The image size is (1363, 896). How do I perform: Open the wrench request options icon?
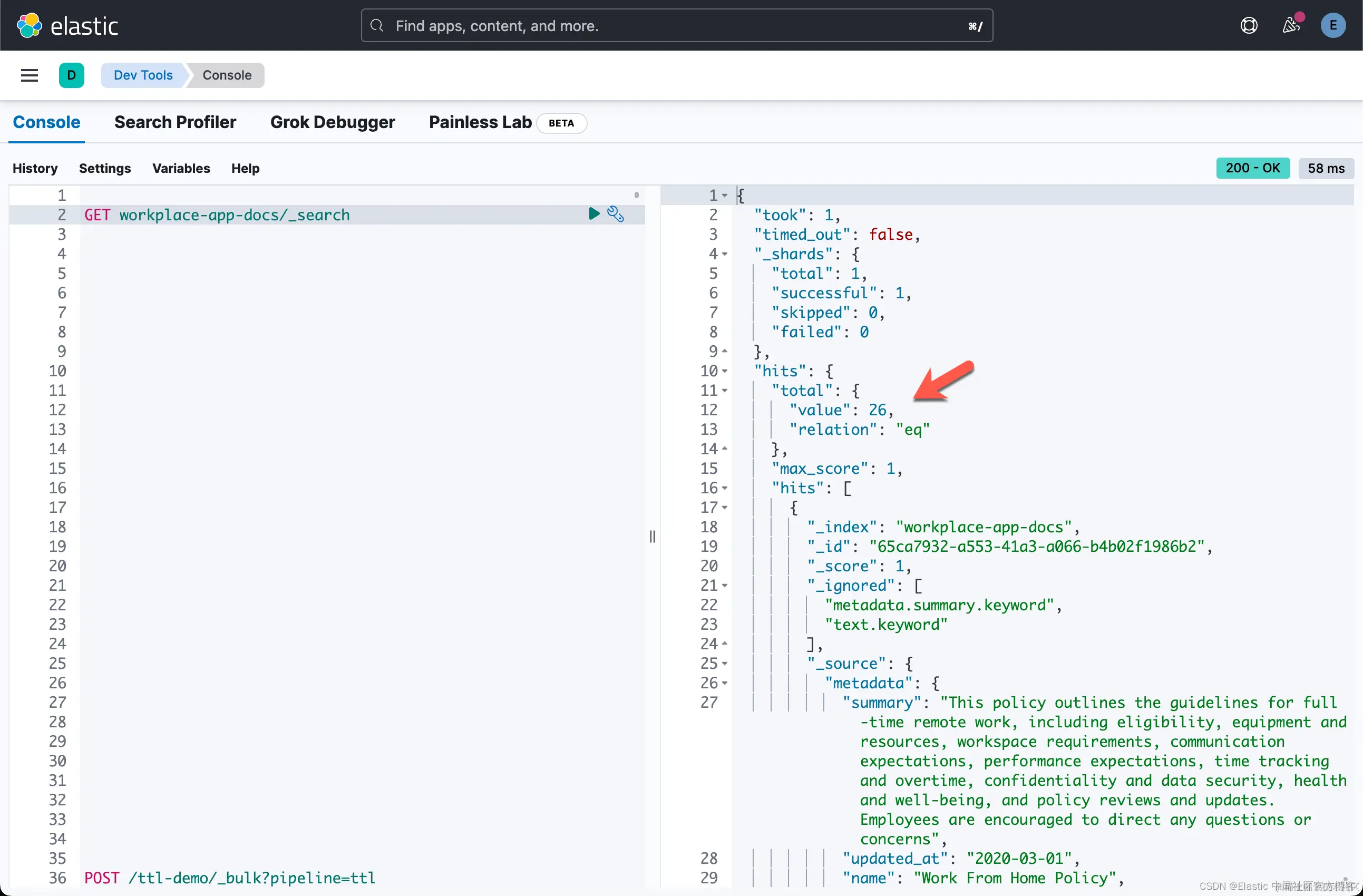pyautogui.click(x=616, y=214)
